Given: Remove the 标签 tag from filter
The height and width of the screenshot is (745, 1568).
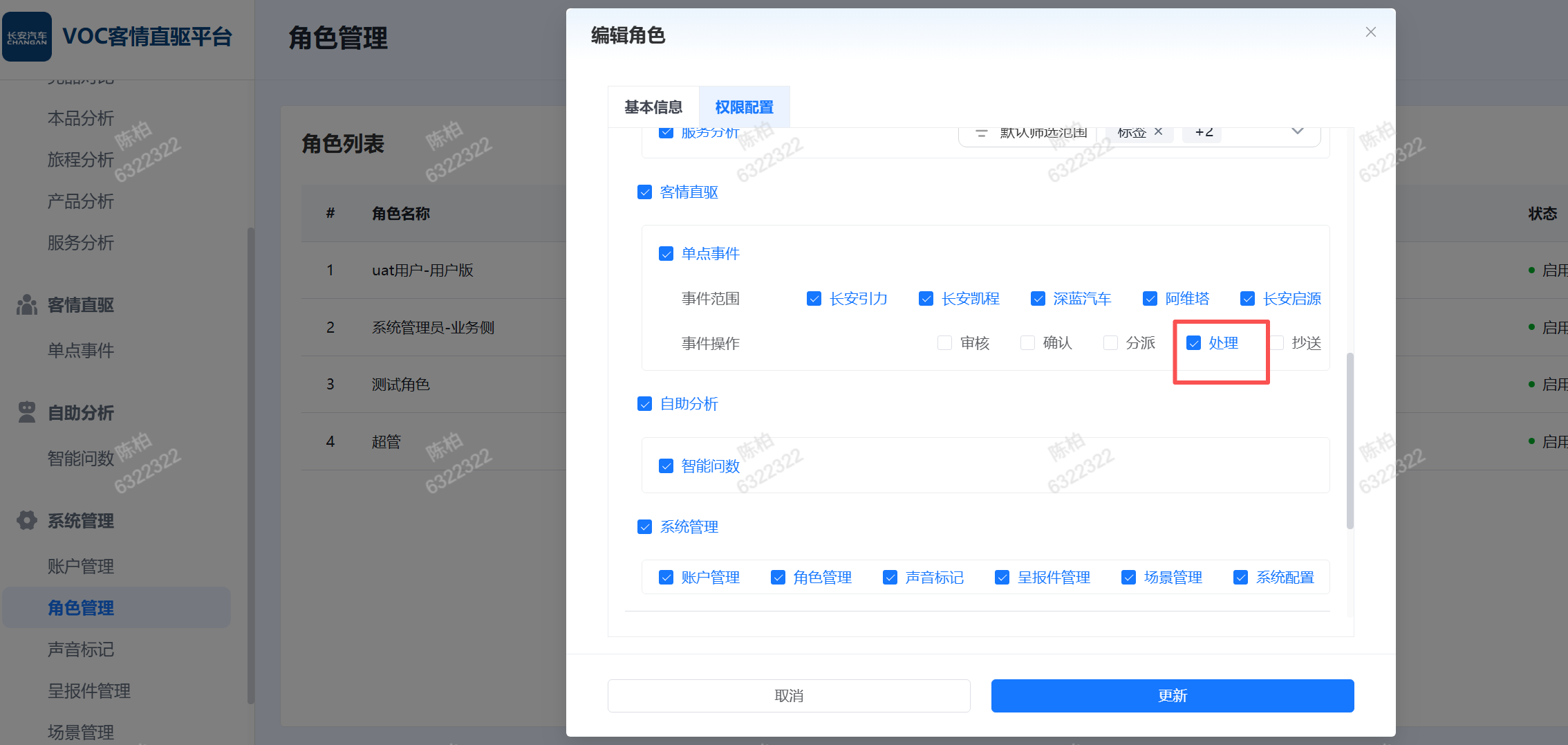Looking at the screenshot, I should point(1159,132).
